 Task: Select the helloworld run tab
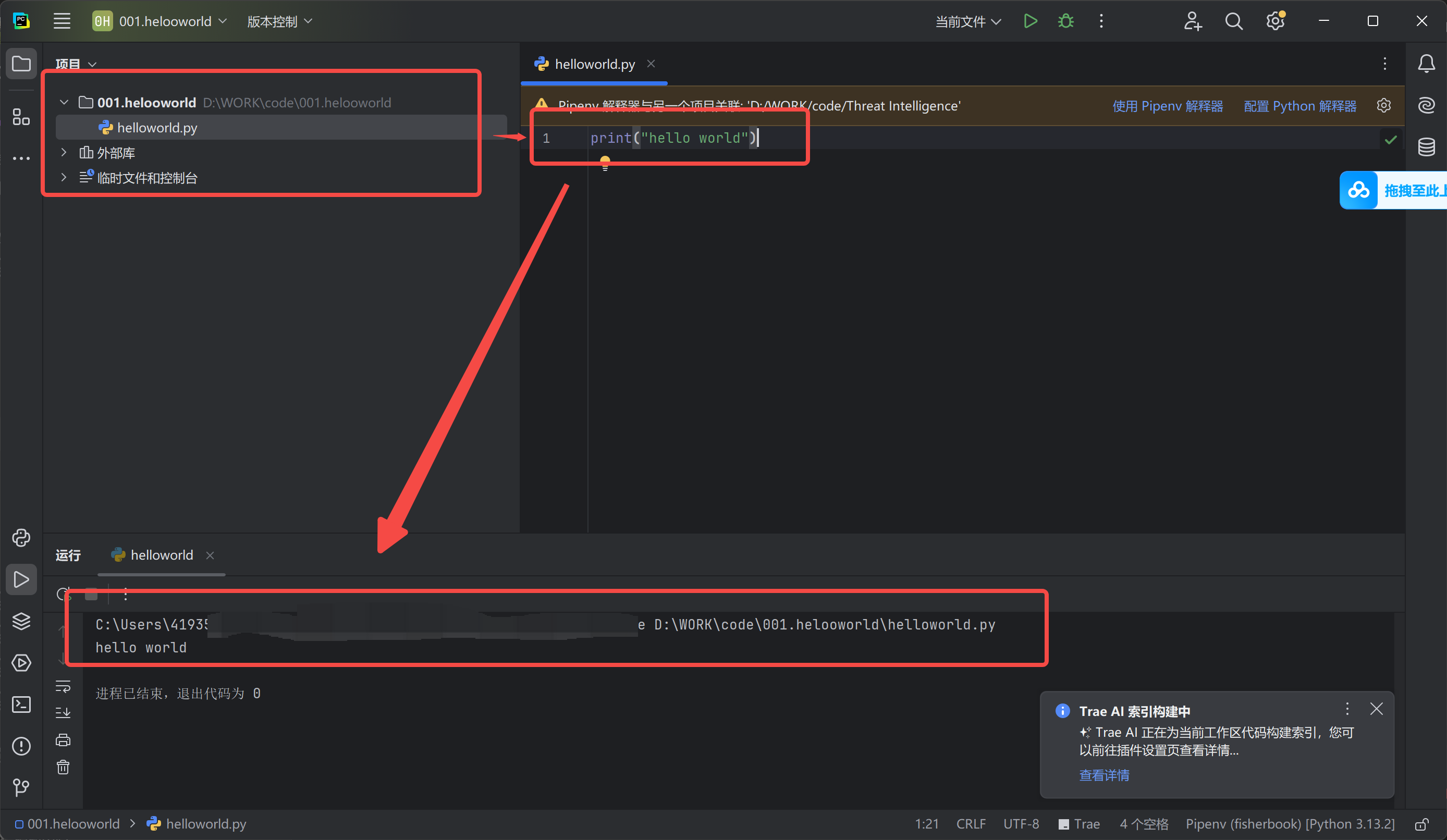pos(162,555)
